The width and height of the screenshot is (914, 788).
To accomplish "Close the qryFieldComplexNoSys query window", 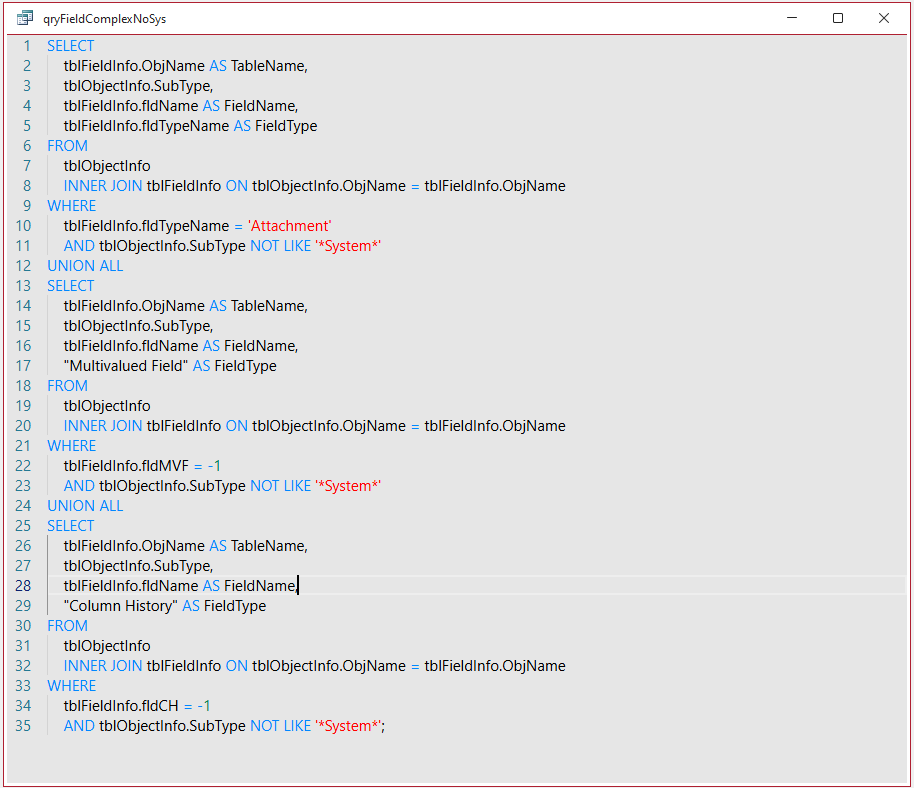I will pos(884,18).
